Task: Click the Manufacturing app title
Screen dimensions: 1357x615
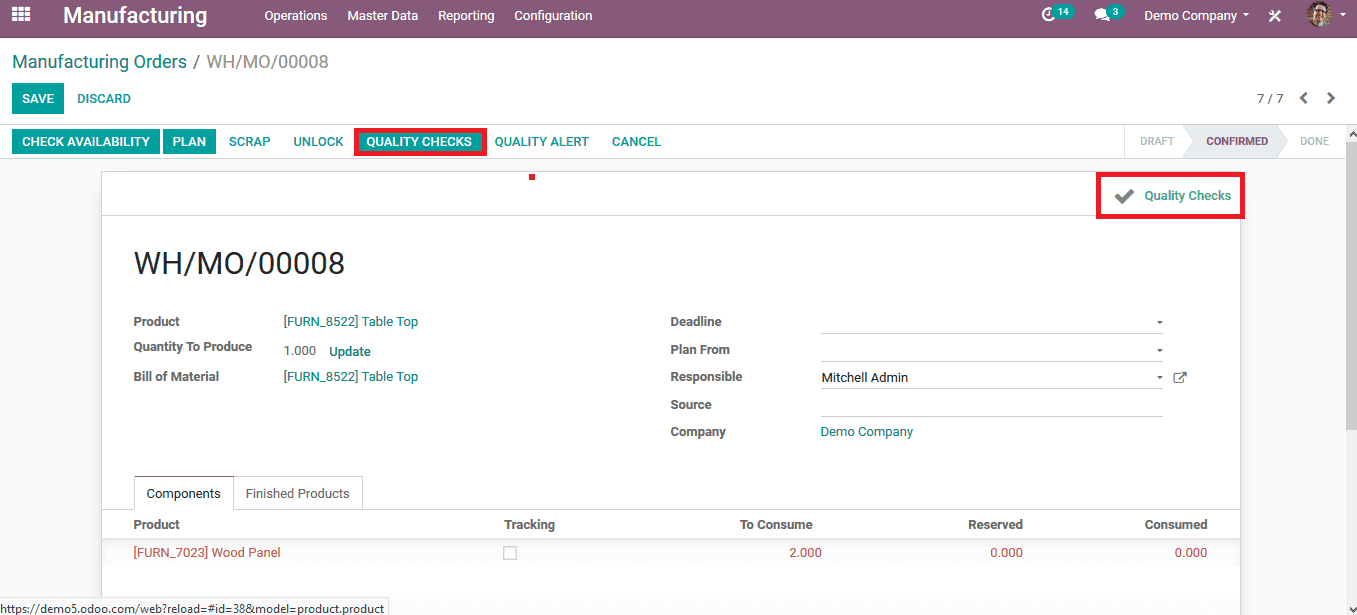Action: [135, 16]
